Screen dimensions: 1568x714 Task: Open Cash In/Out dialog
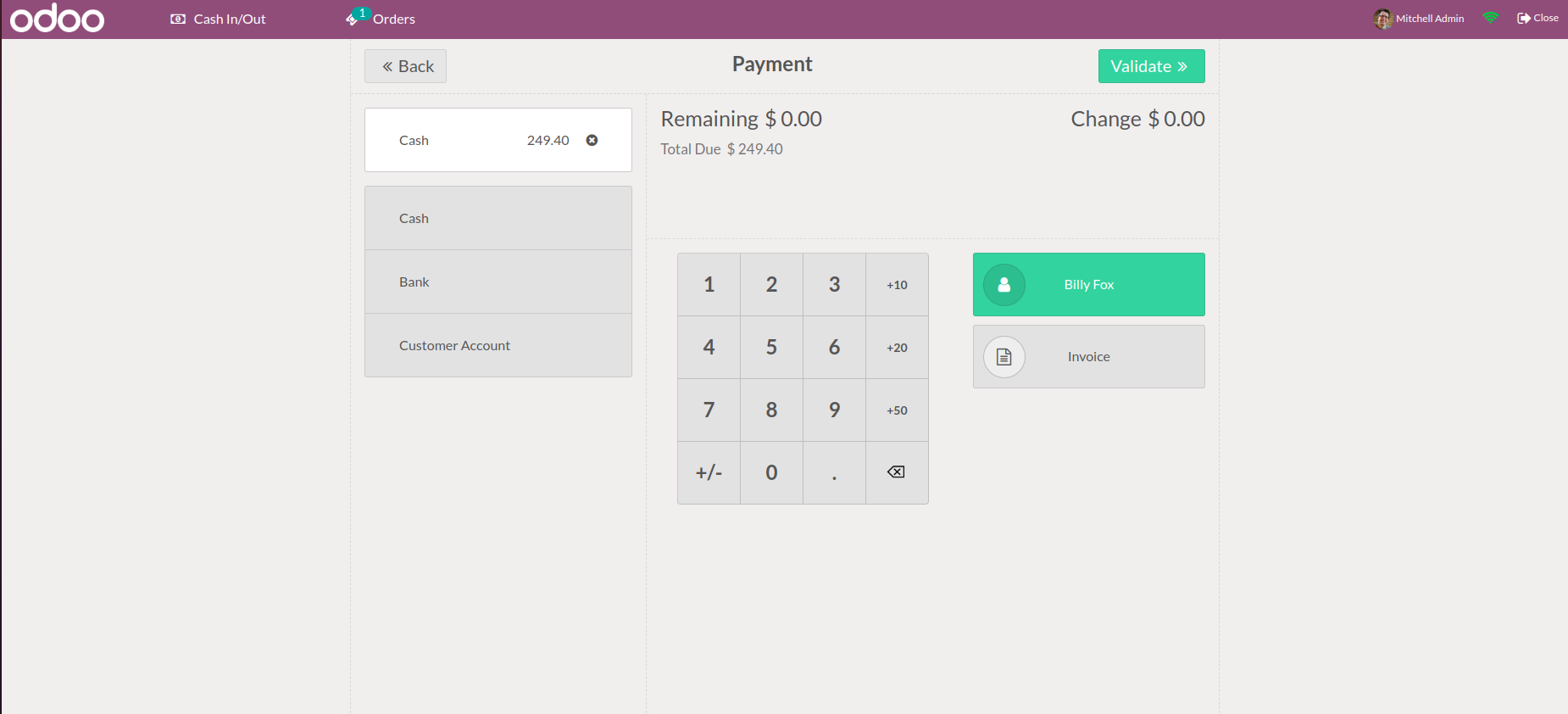tap(218, 19)
